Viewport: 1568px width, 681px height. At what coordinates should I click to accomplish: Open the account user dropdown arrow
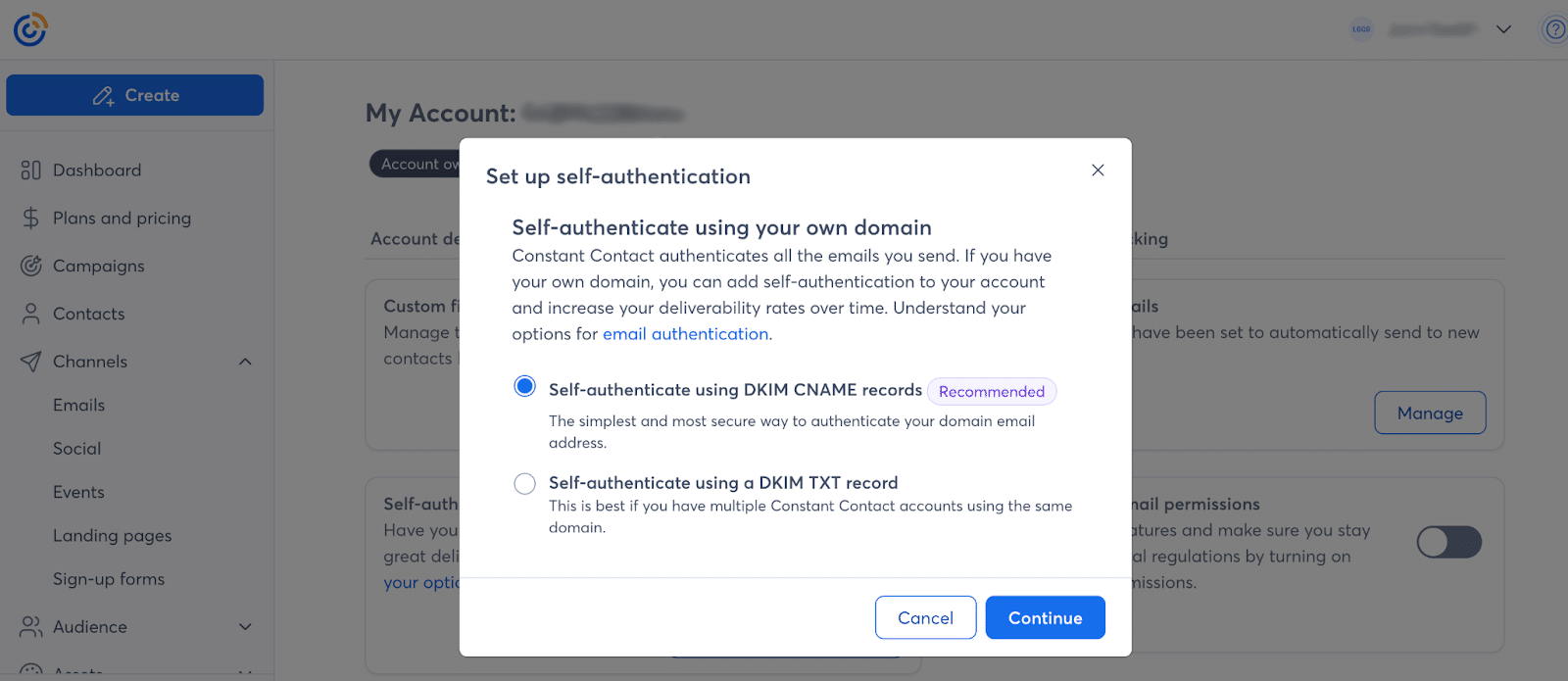click(1503, 29)
